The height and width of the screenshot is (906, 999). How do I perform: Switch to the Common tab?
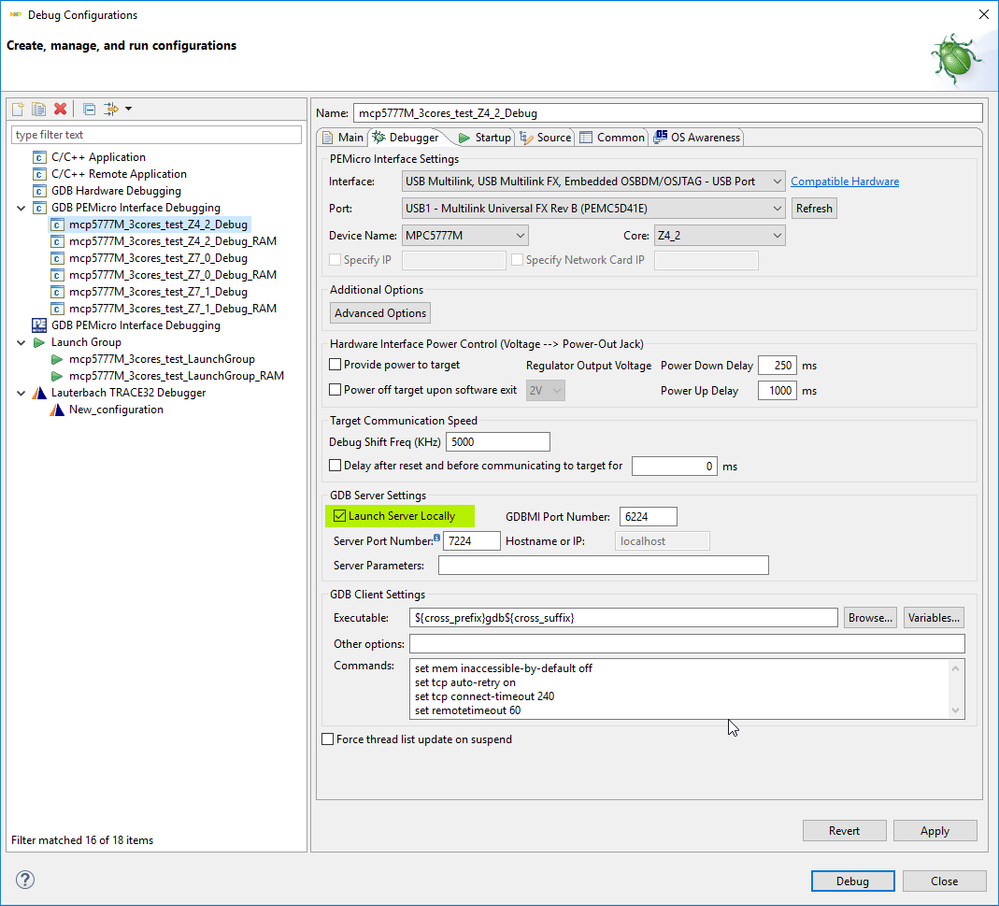[x=612, y=138]
